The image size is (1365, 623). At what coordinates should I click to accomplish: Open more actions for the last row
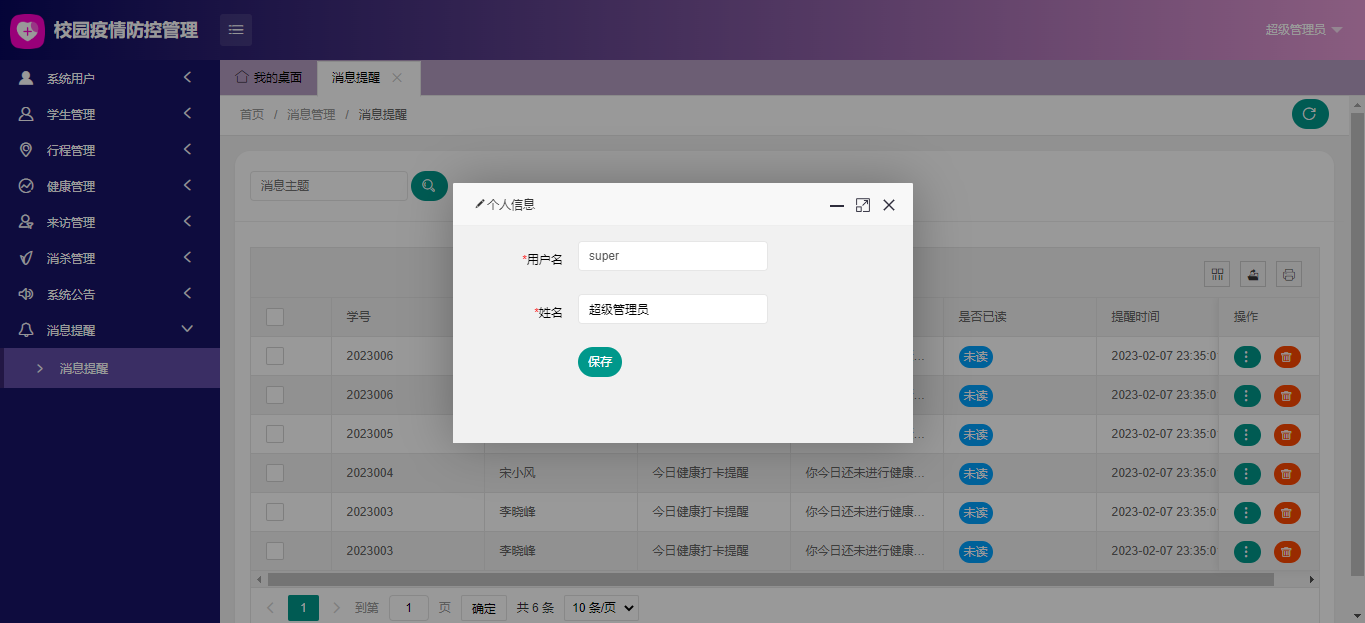[x=1247, y=551]
